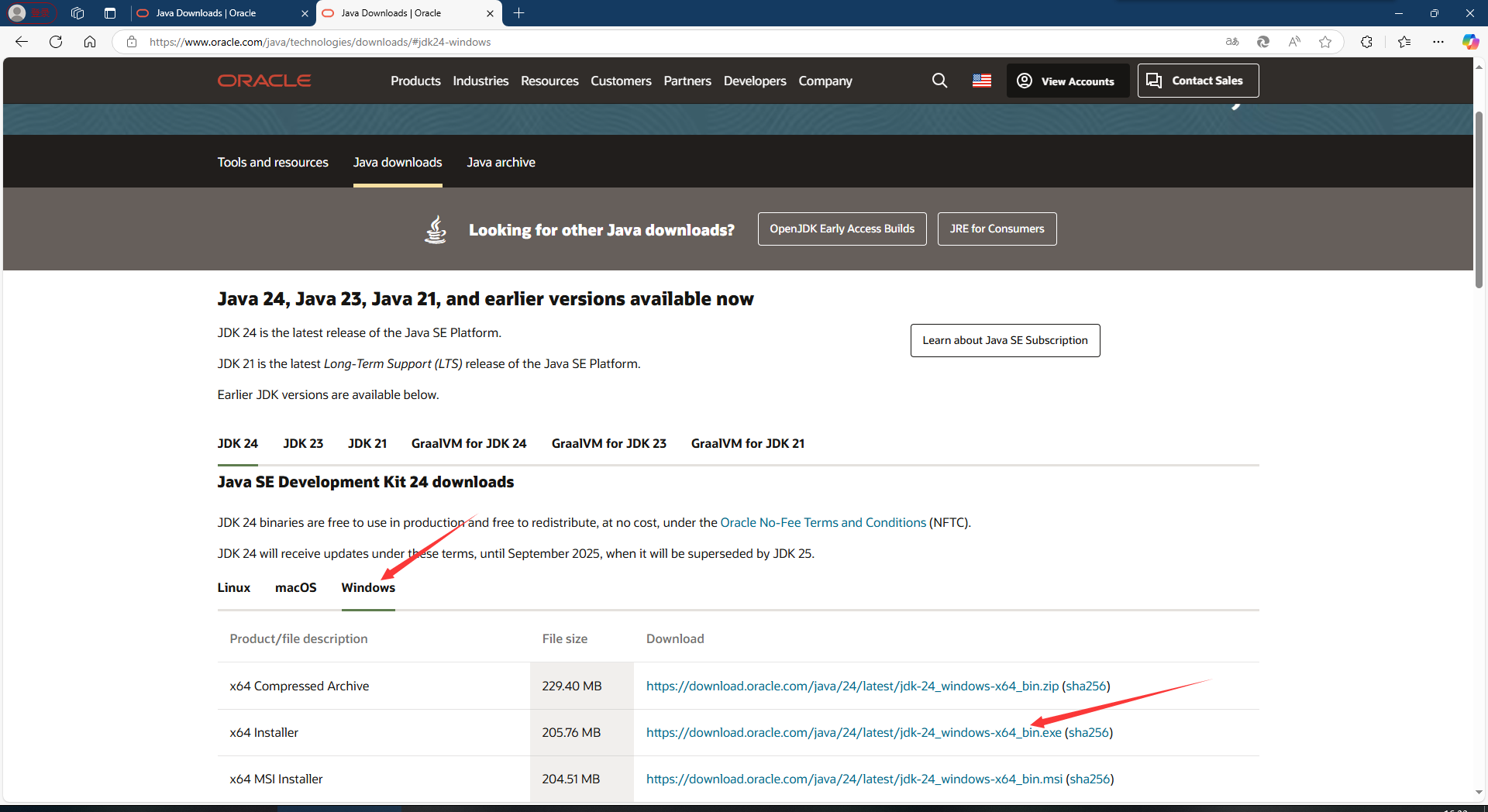Select GraalVM for JDK 21 tab

point(748,443)
